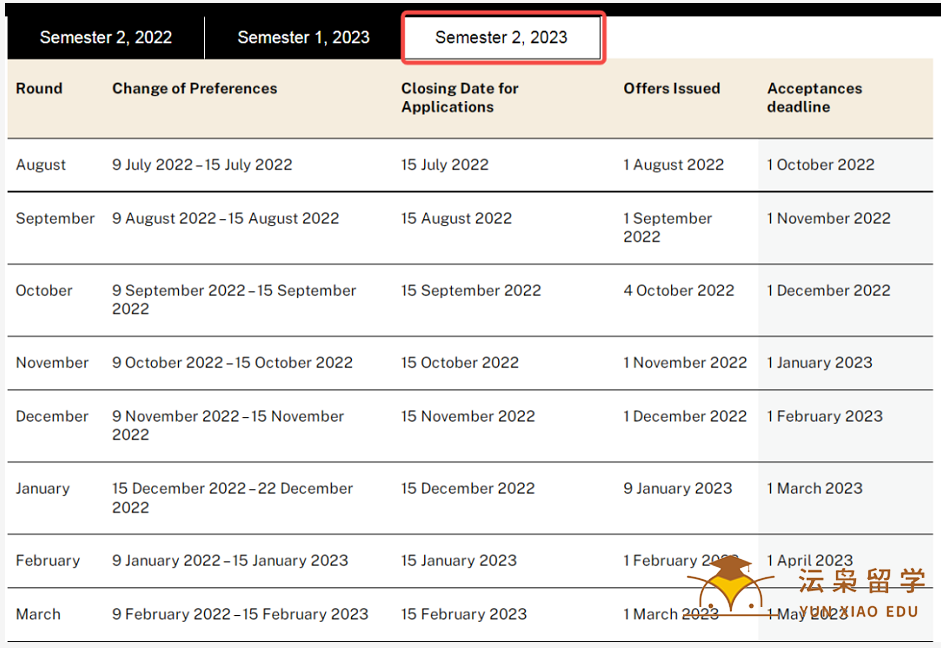The width and height of the screenshot is (941, 648).
Task: Click closing date '15 January 2023'
Action: tap(459, 560)
